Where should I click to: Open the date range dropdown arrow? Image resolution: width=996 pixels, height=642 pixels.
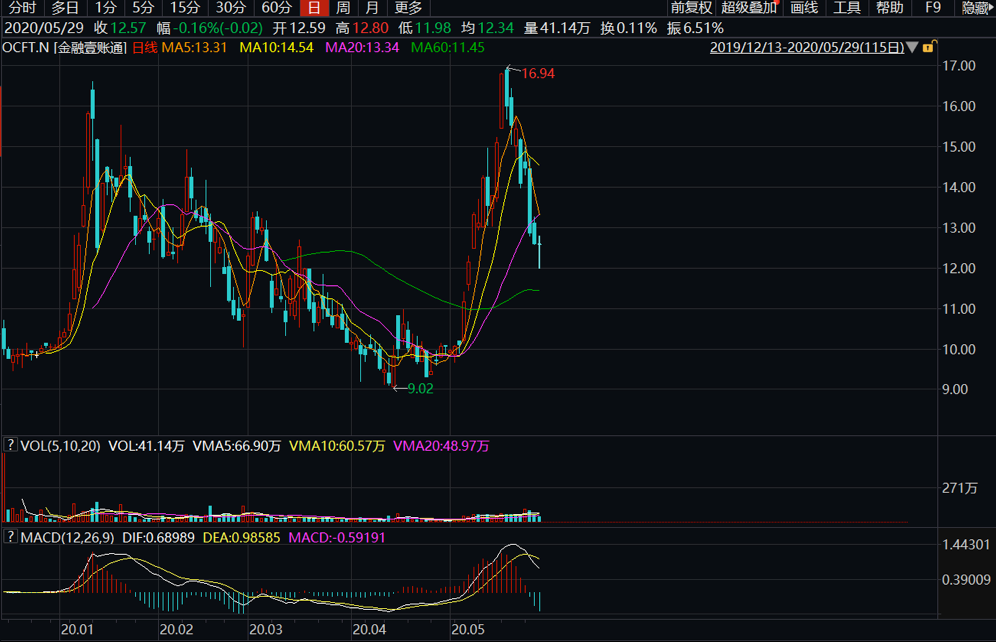pos(912,47)
